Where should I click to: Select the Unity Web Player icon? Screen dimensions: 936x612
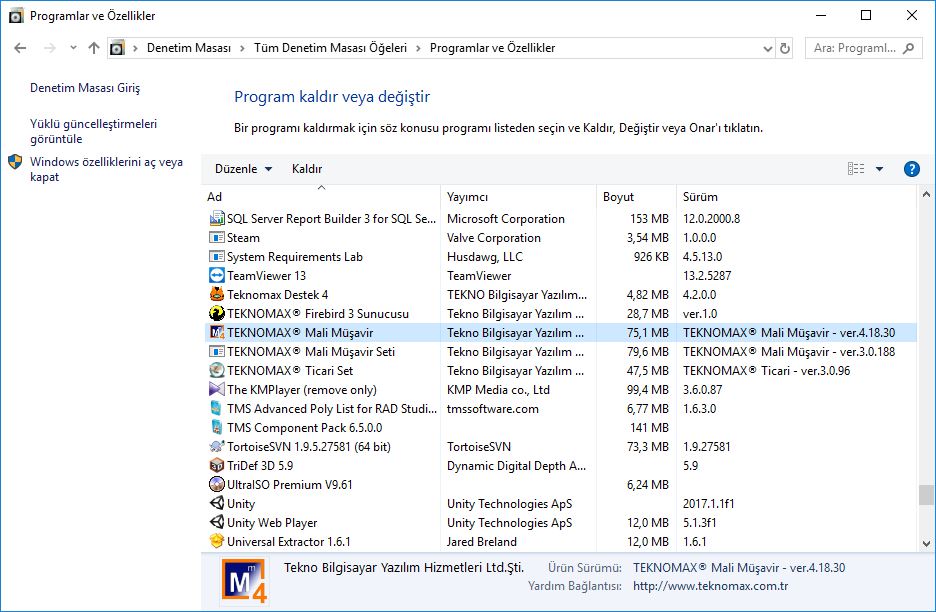click(x=217, y=523)
